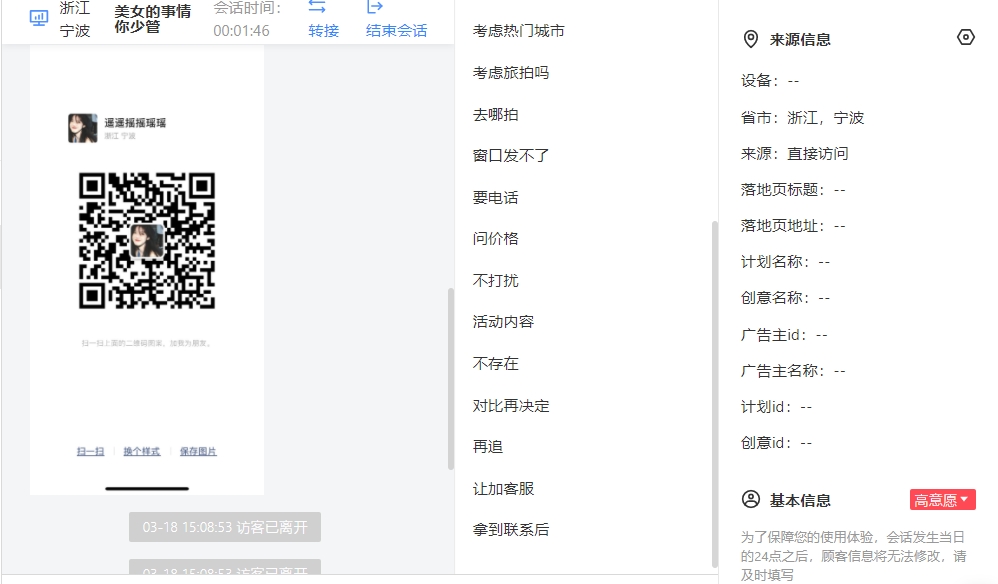This screenshot has height=584, width=998.
Task: Click the 省市: 浙江, 宁波 row
Action: 803,118
